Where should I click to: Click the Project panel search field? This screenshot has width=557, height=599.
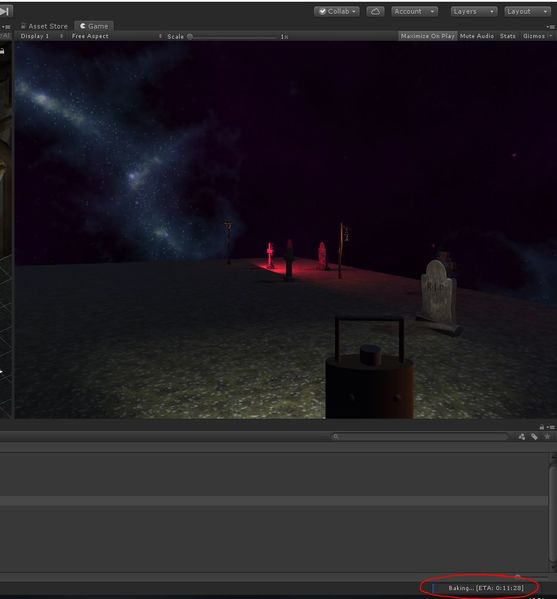point(419,436)
